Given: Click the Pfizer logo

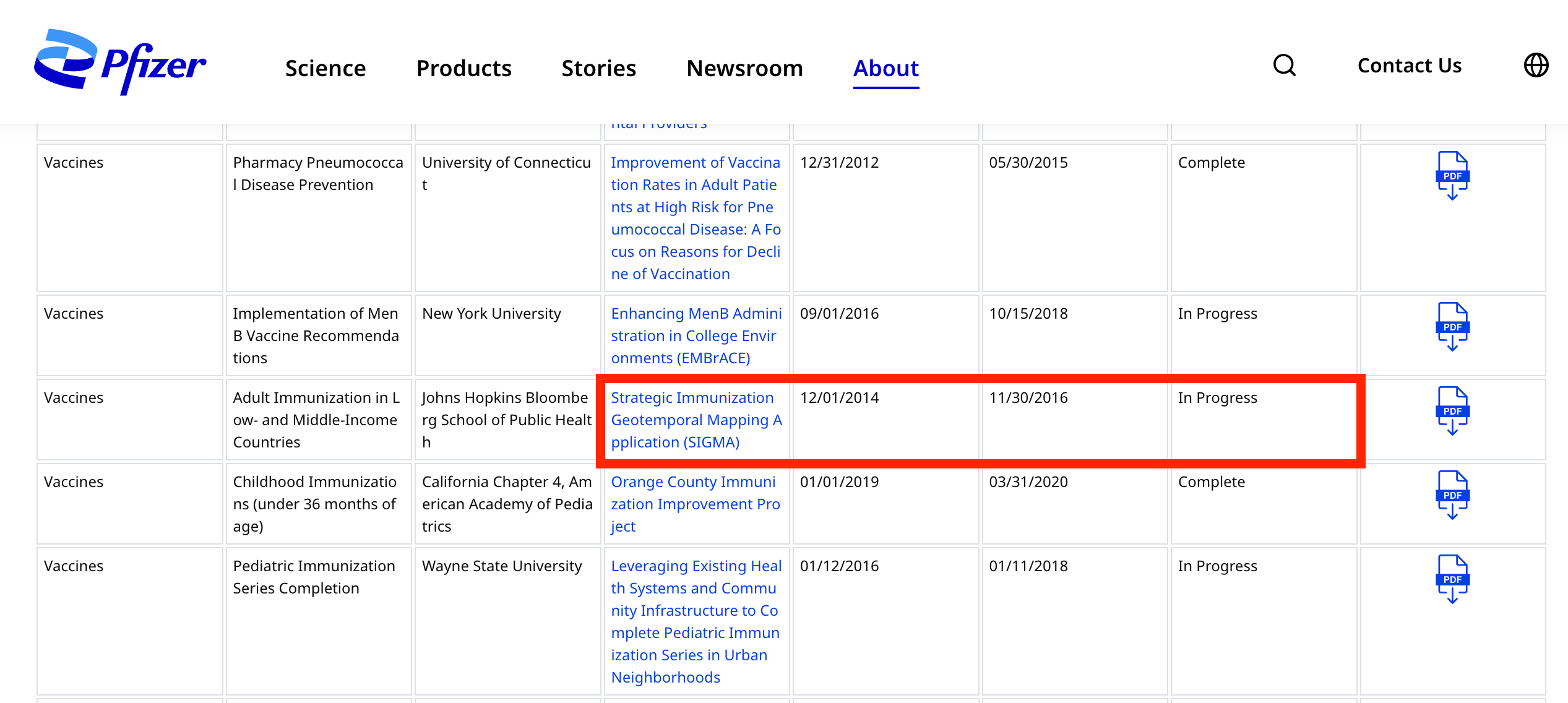Looking at the screenshot, I should [x=119, y=62].
